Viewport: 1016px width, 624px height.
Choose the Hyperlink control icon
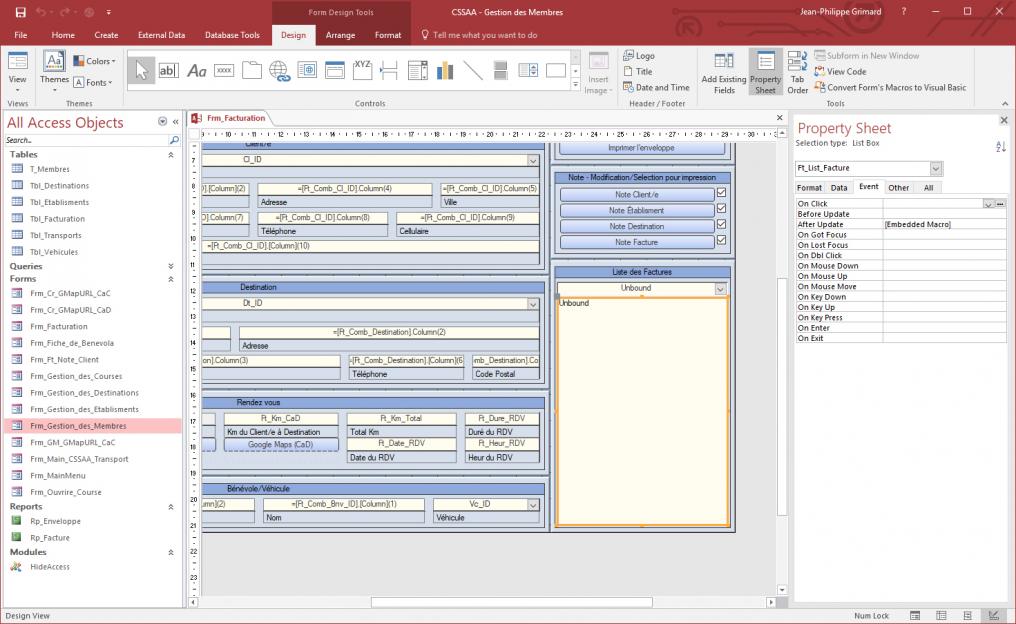279,70
